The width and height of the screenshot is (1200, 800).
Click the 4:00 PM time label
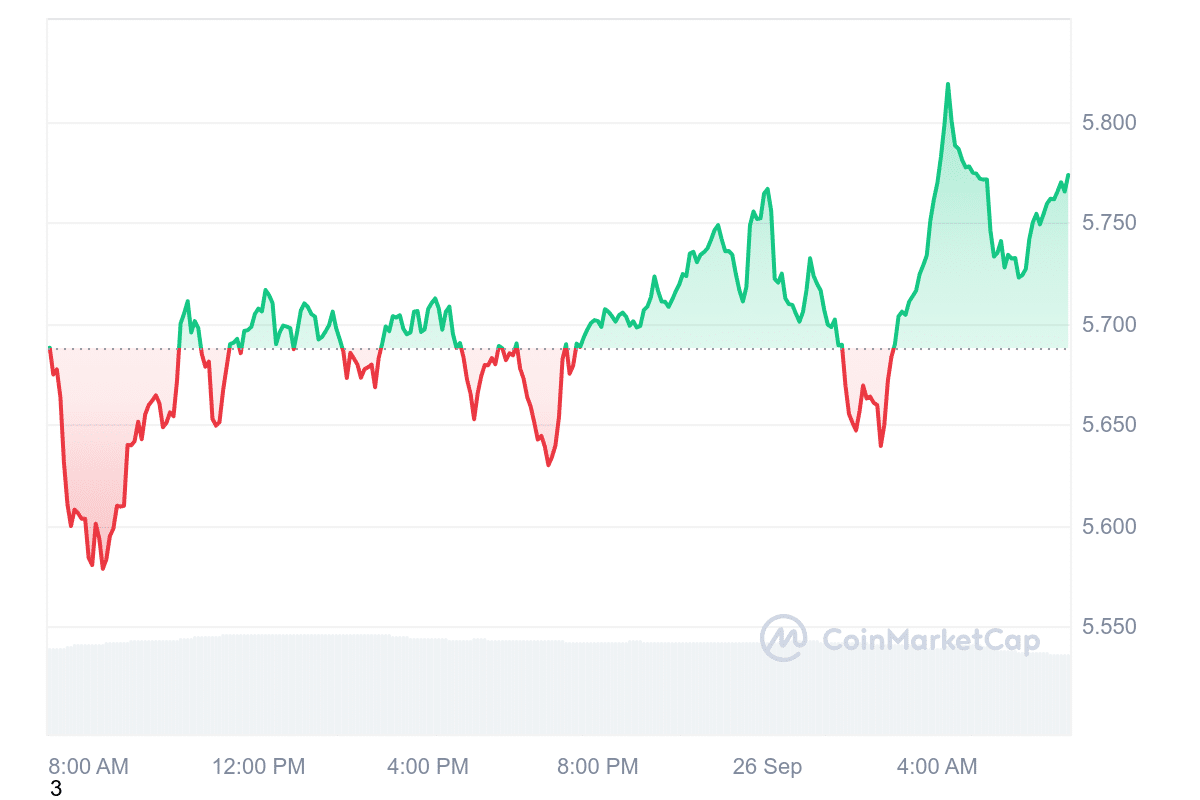pyautogui.click(x=428, y=767)
